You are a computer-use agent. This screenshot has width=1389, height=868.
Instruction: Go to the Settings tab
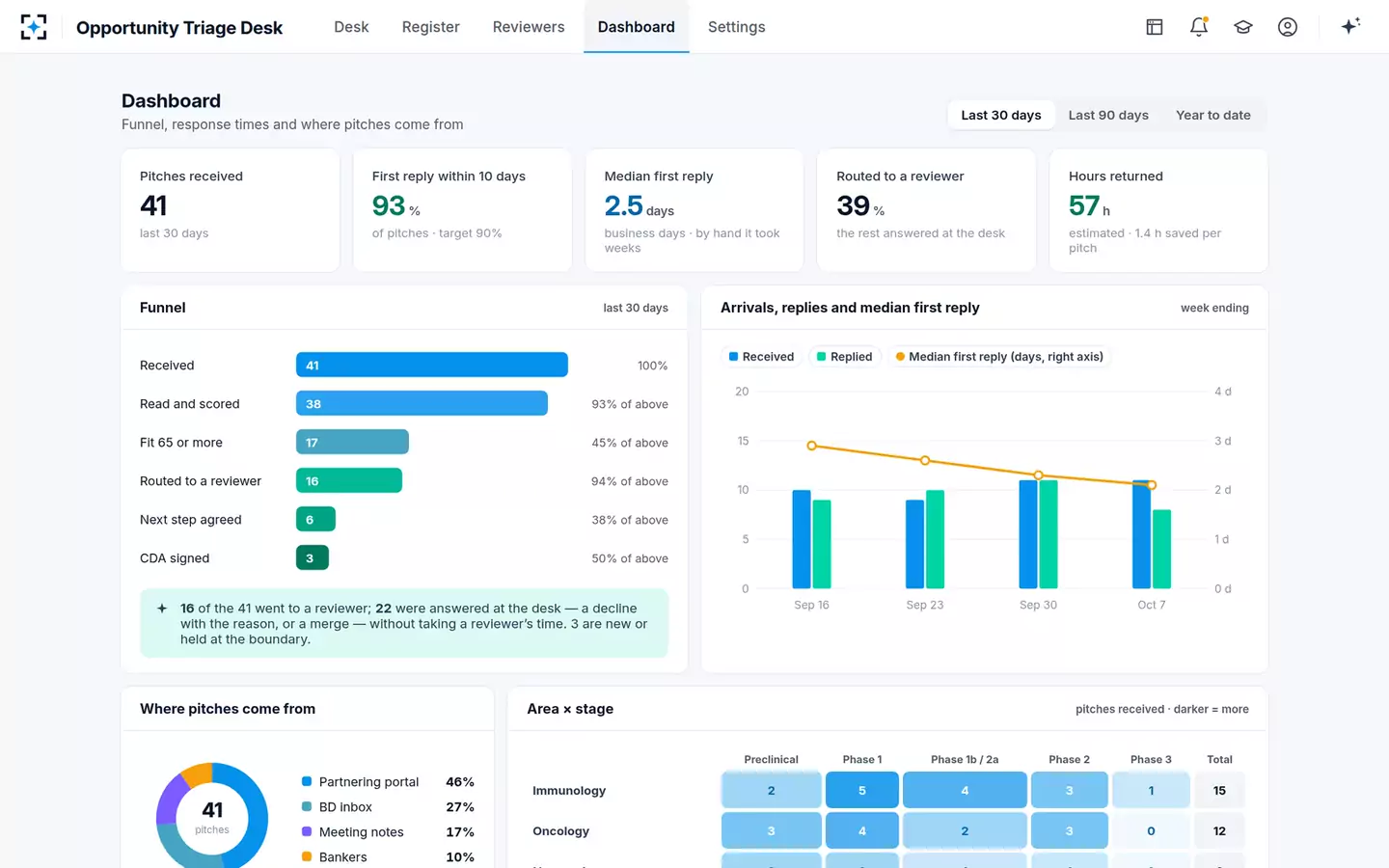pos(736,27)
